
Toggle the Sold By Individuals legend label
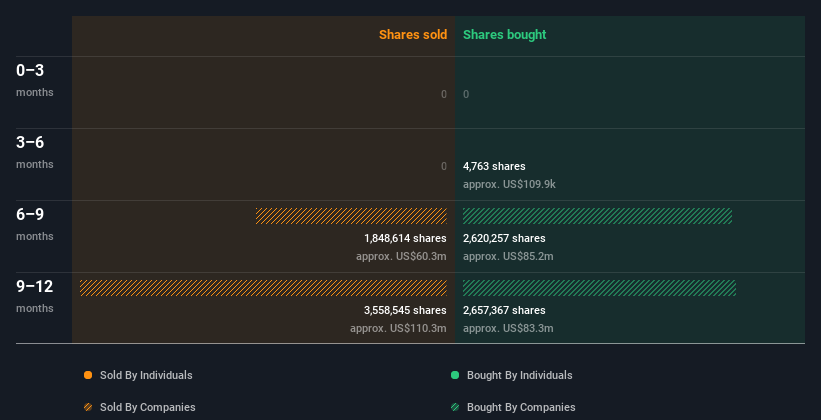[146, 375]
